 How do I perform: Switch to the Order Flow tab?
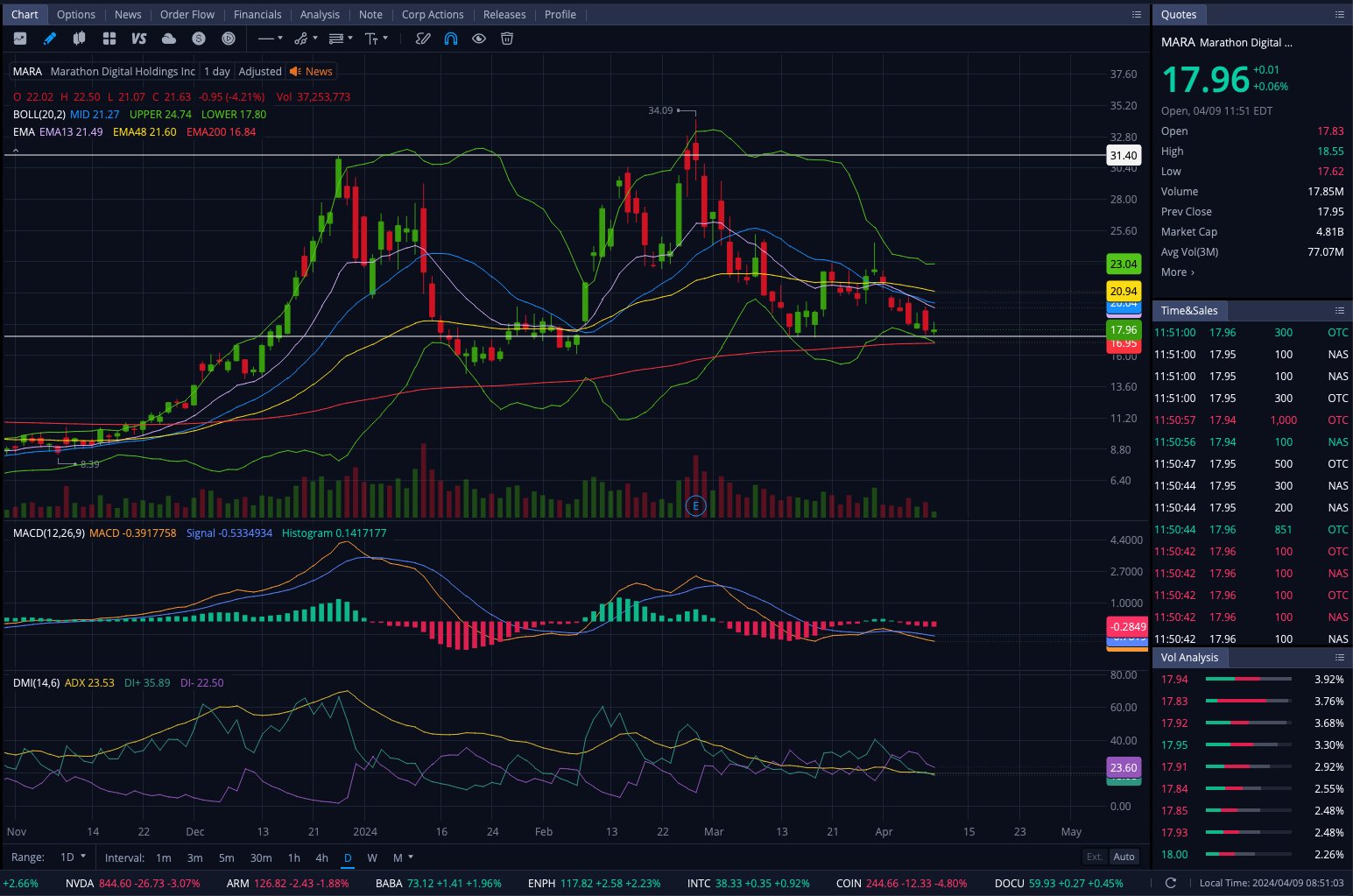pyautogui.click(x=187, y=14)
